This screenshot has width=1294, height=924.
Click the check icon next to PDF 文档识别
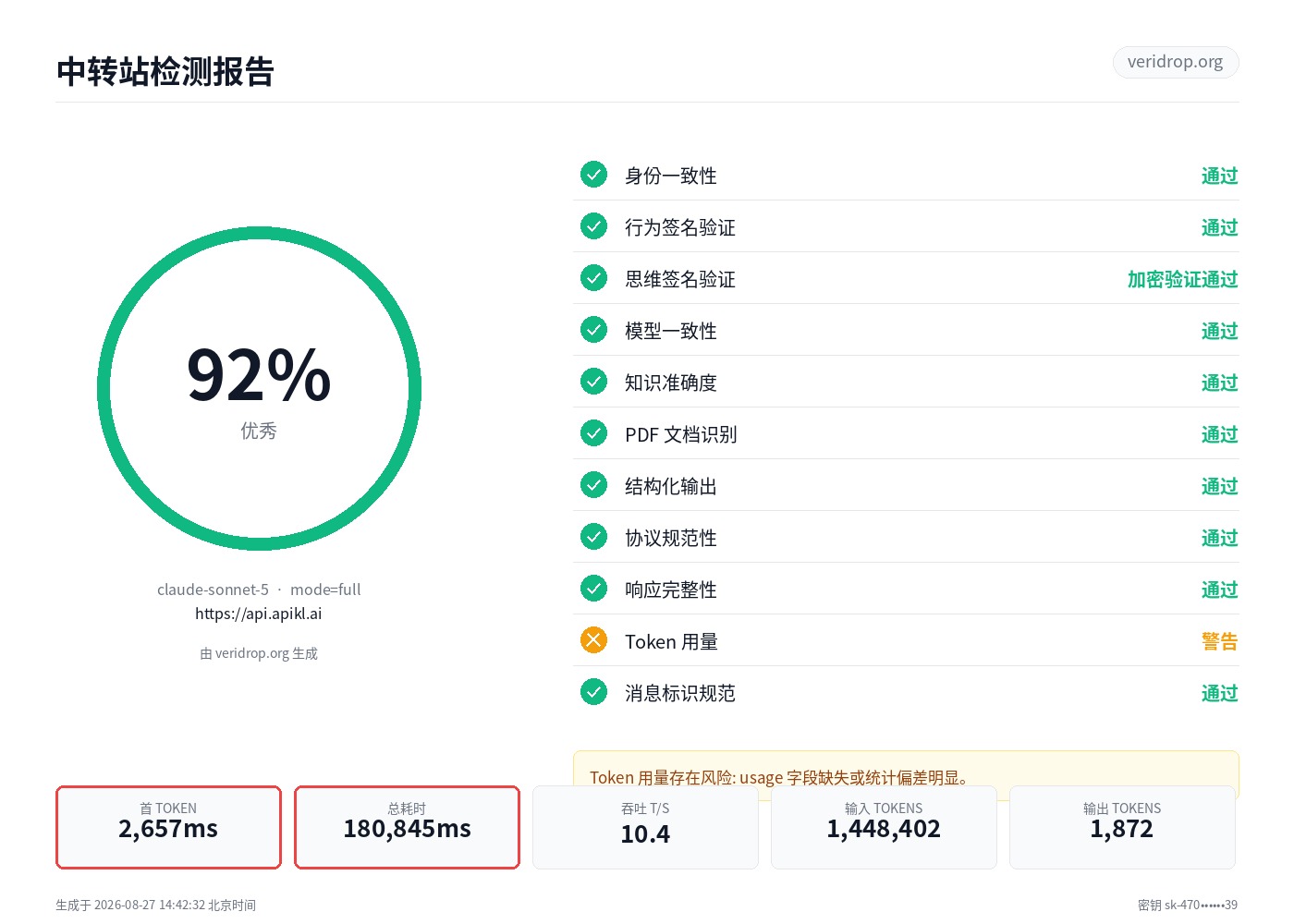(593, 433)
